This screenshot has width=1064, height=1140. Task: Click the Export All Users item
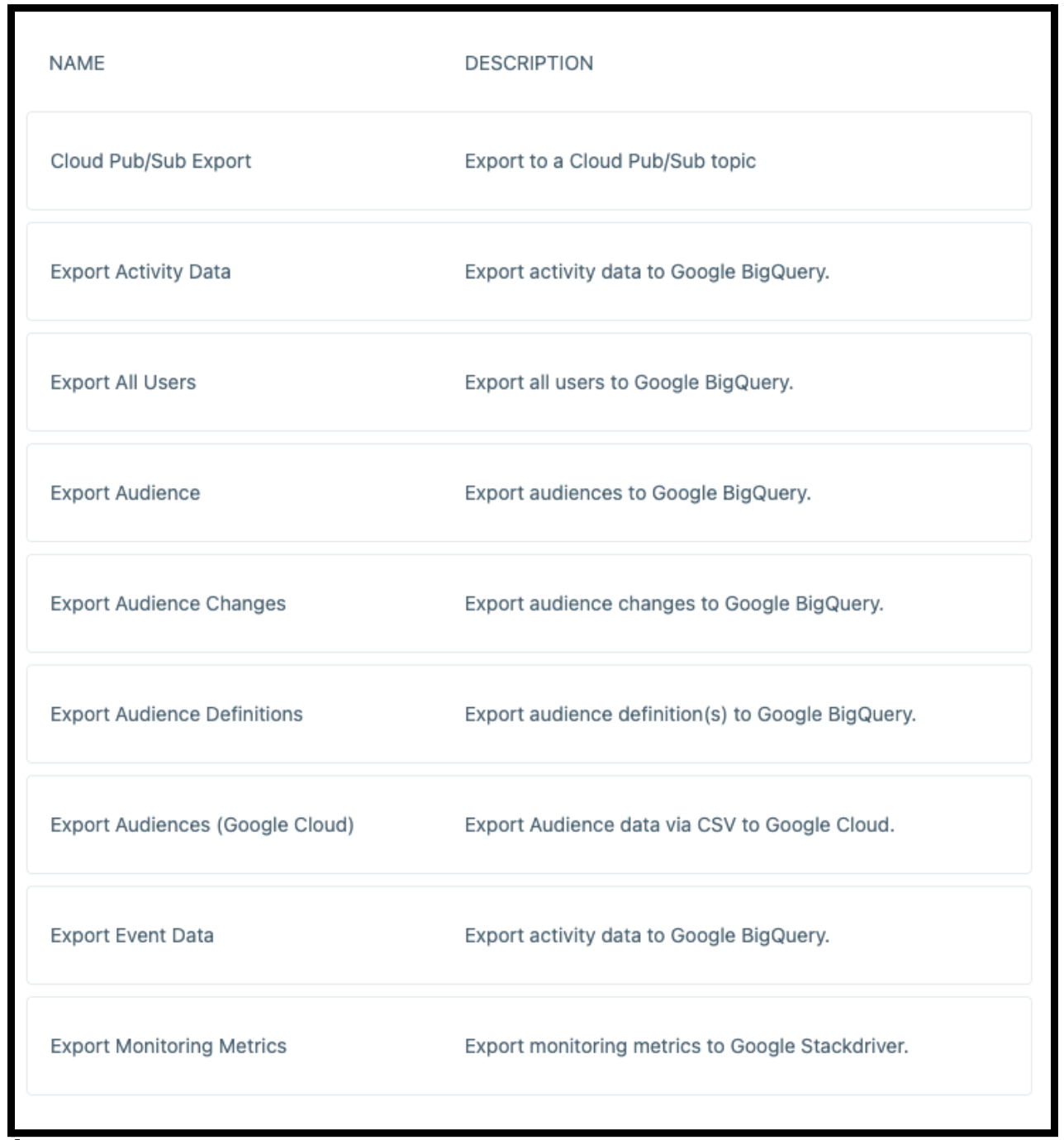(123, 382)
